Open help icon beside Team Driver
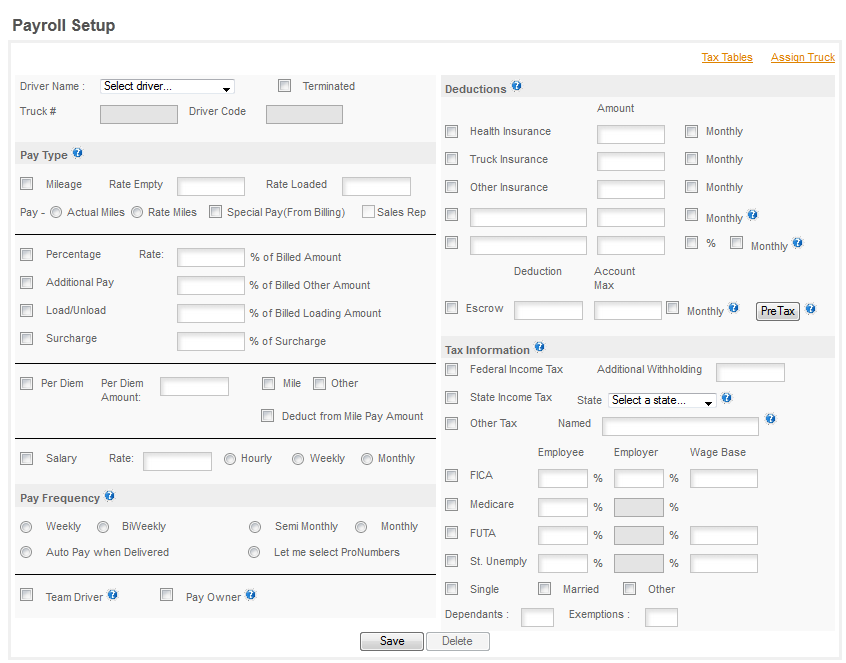846x663 pixels. pos(112,594)
